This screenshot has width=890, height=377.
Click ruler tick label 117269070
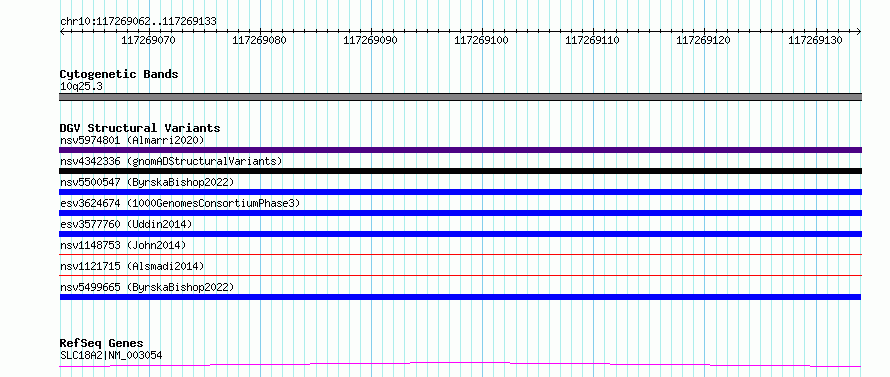pos(149,40)
